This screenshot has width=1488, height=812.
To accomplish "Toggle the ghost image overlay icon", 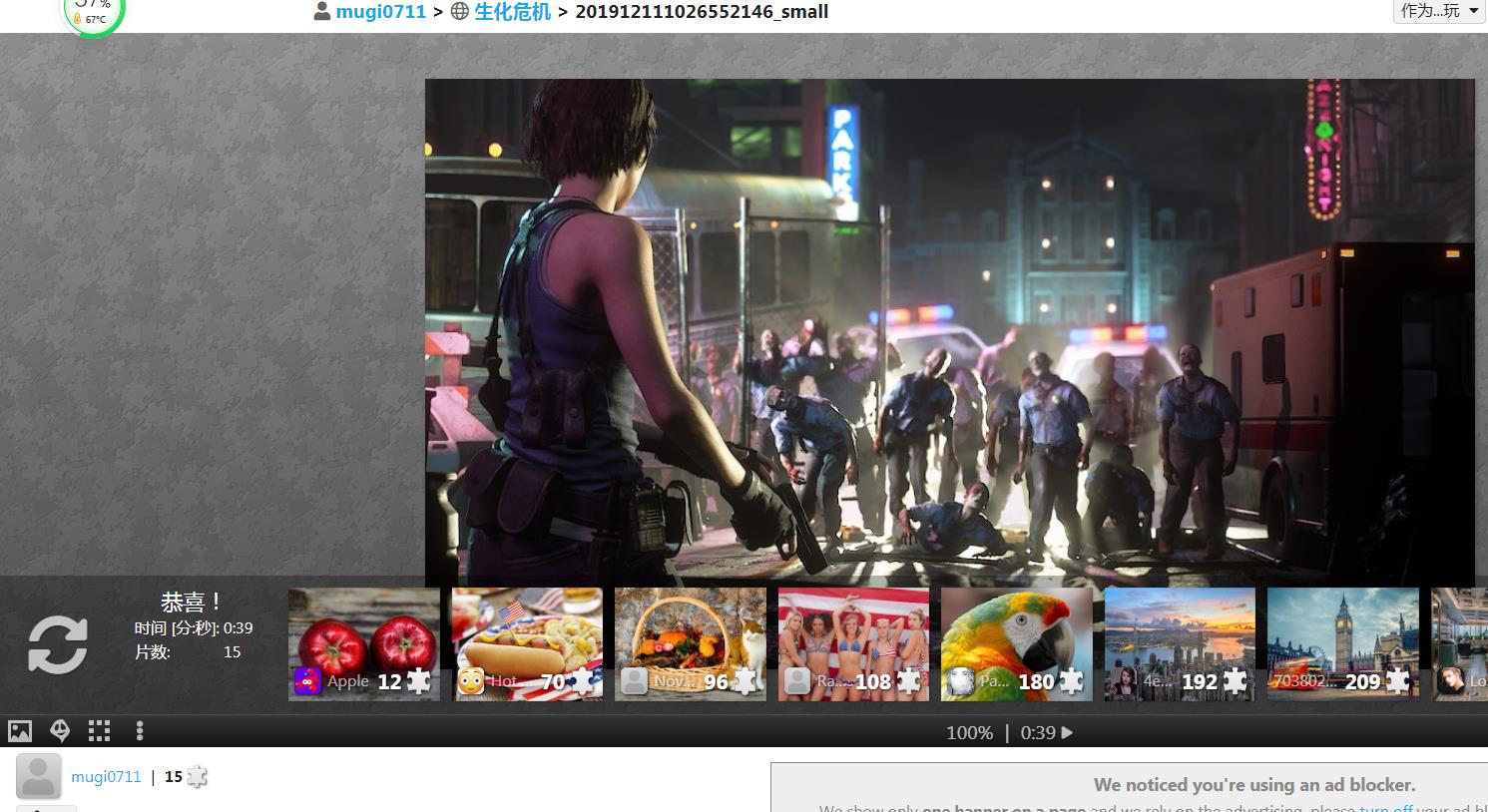I will [x=60, y=731].
